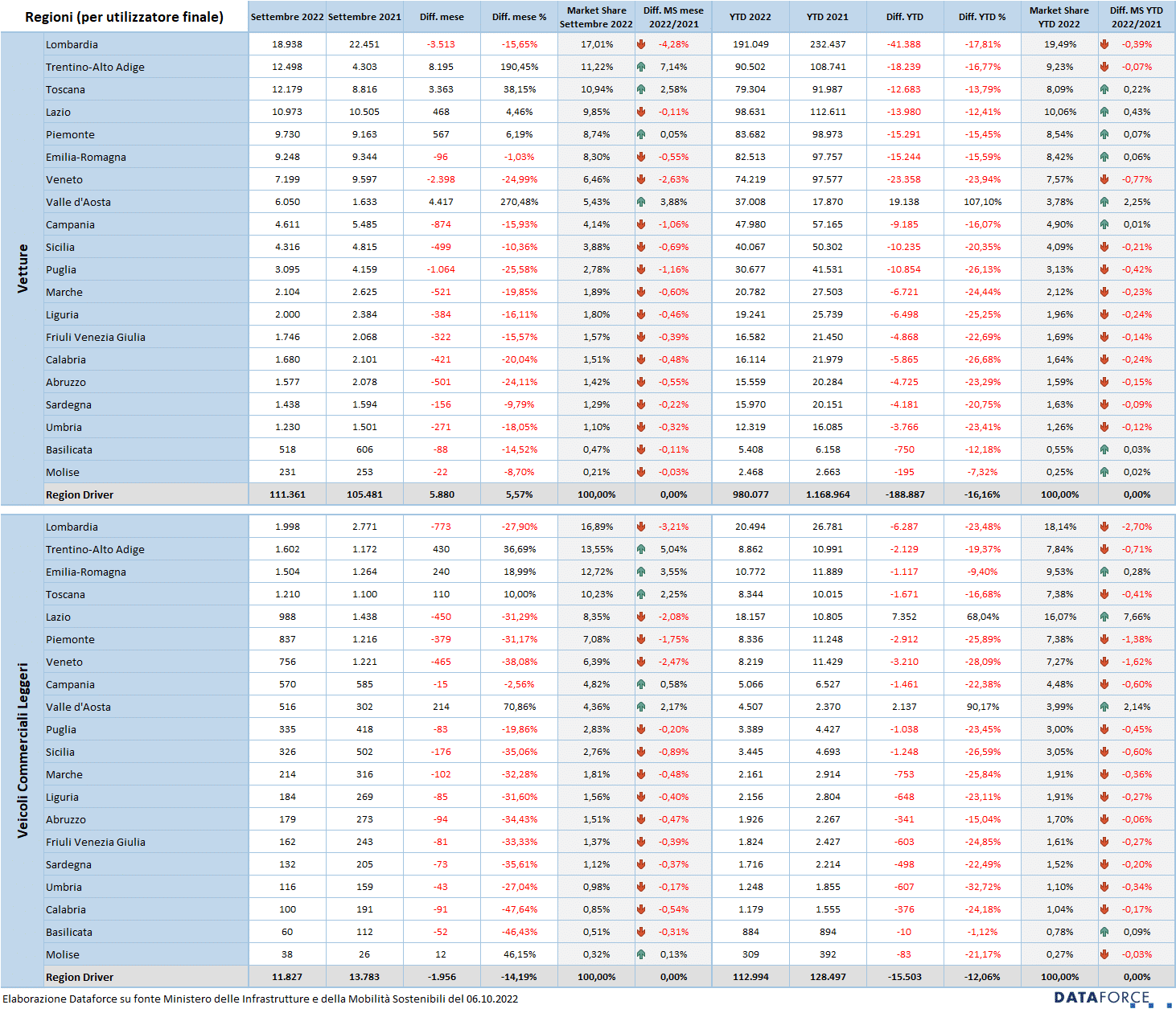Select the commercial vehicles Sardegna row label

[x=68, y=864]
